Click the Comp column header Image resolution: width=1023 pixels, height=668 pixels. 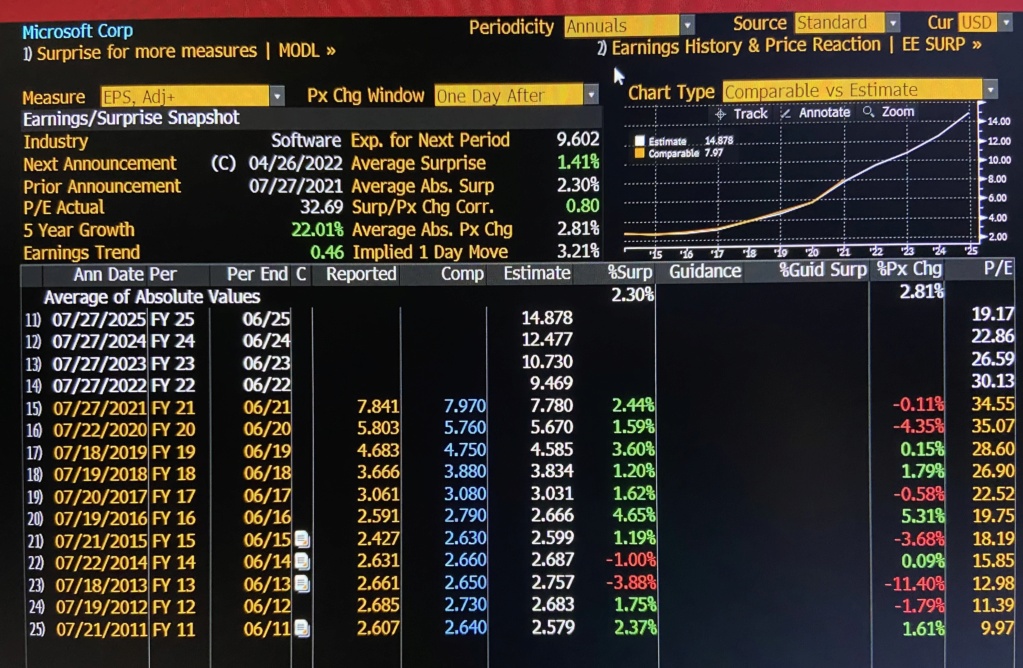(463, 273)
